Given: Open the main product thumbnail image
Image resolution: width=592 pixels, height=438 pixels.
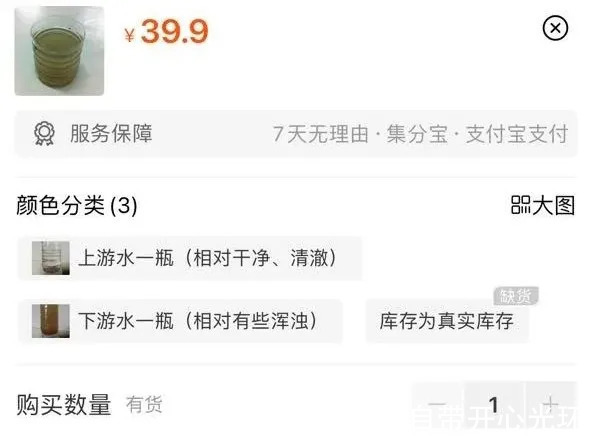Looking at the screenshot, I should pyautogui.click(x=59, y=51).
